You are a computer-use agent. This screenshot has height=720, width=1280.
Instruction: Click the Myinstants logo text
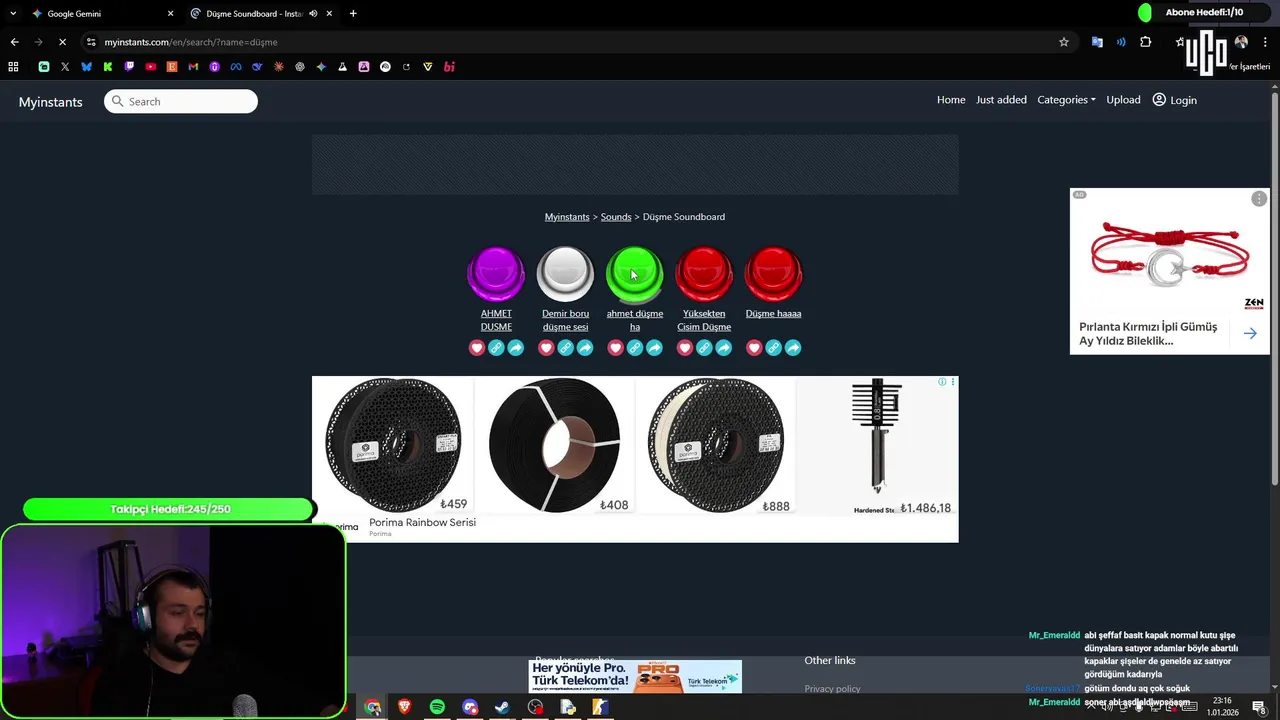tap(50, 102)
